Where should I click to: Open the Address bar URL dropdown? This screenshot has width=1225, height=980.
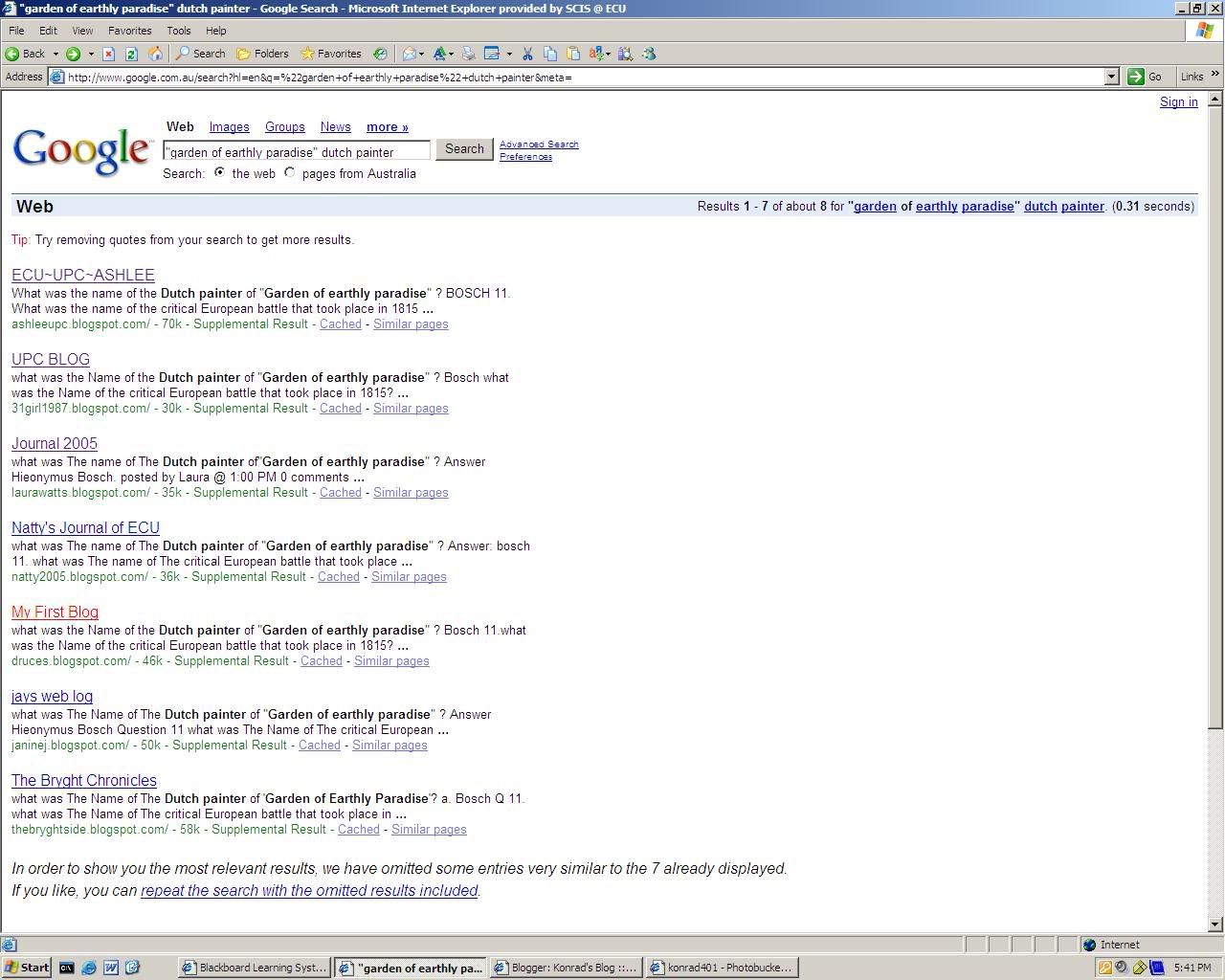[1111, 77]
